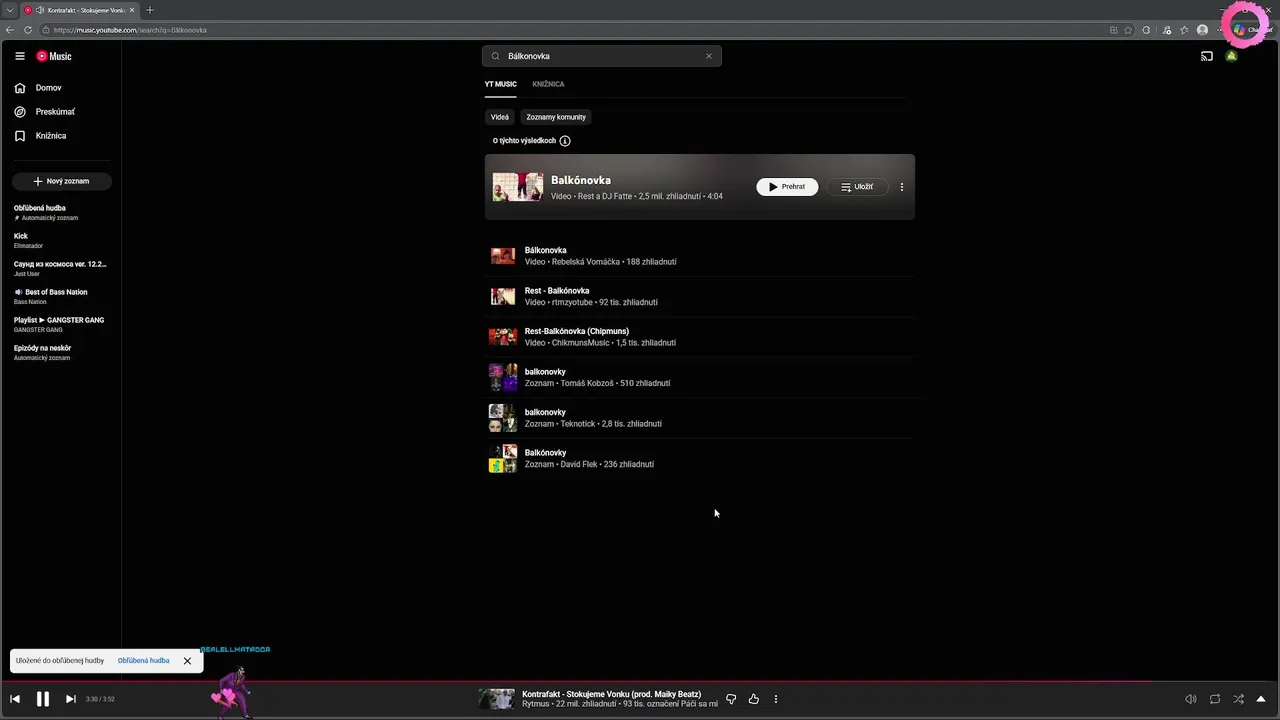Toggle repeat mode

[x=1215, y=699]
